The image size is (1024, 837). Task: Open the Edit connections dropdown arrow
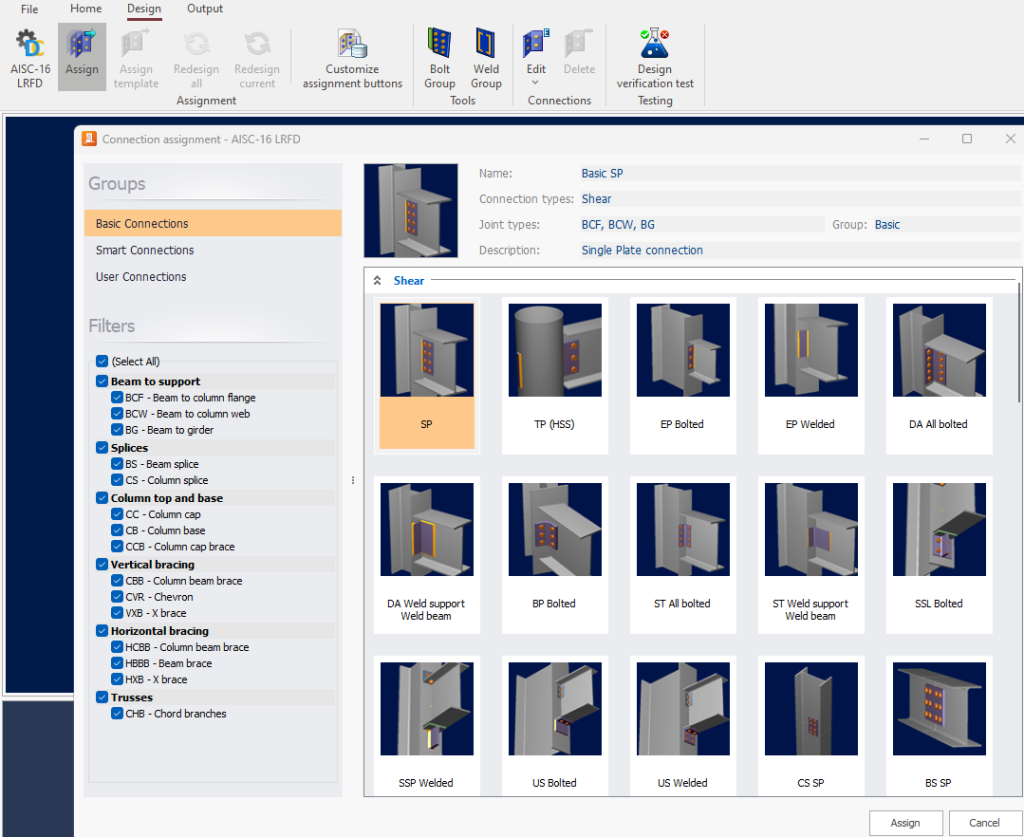[x=536, y=83]
